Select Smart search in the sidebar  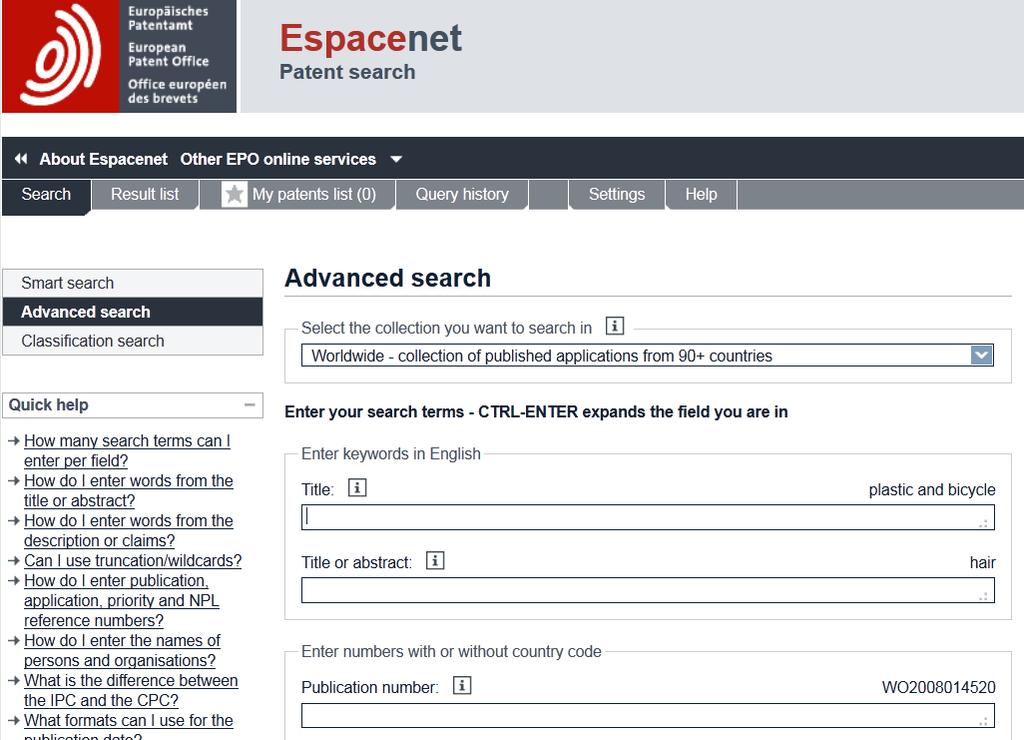(x=133, y=283)
